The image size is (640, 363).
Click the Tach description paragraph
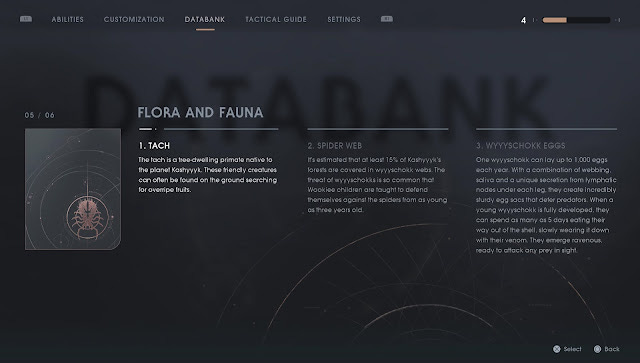tap(207, 175)
